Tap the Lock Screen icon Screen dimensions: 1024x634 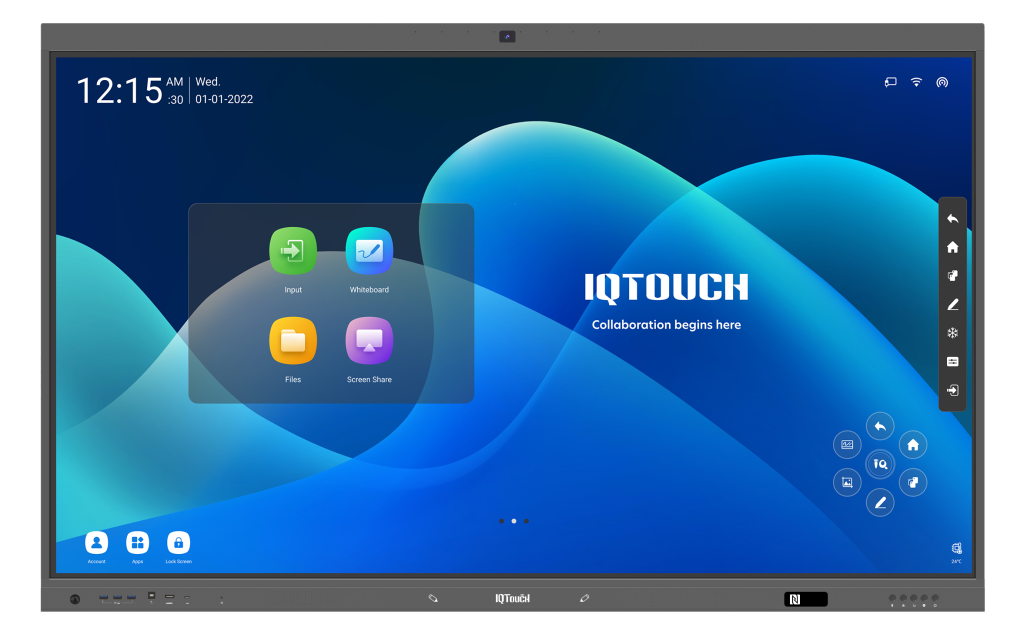click(178, 543)
